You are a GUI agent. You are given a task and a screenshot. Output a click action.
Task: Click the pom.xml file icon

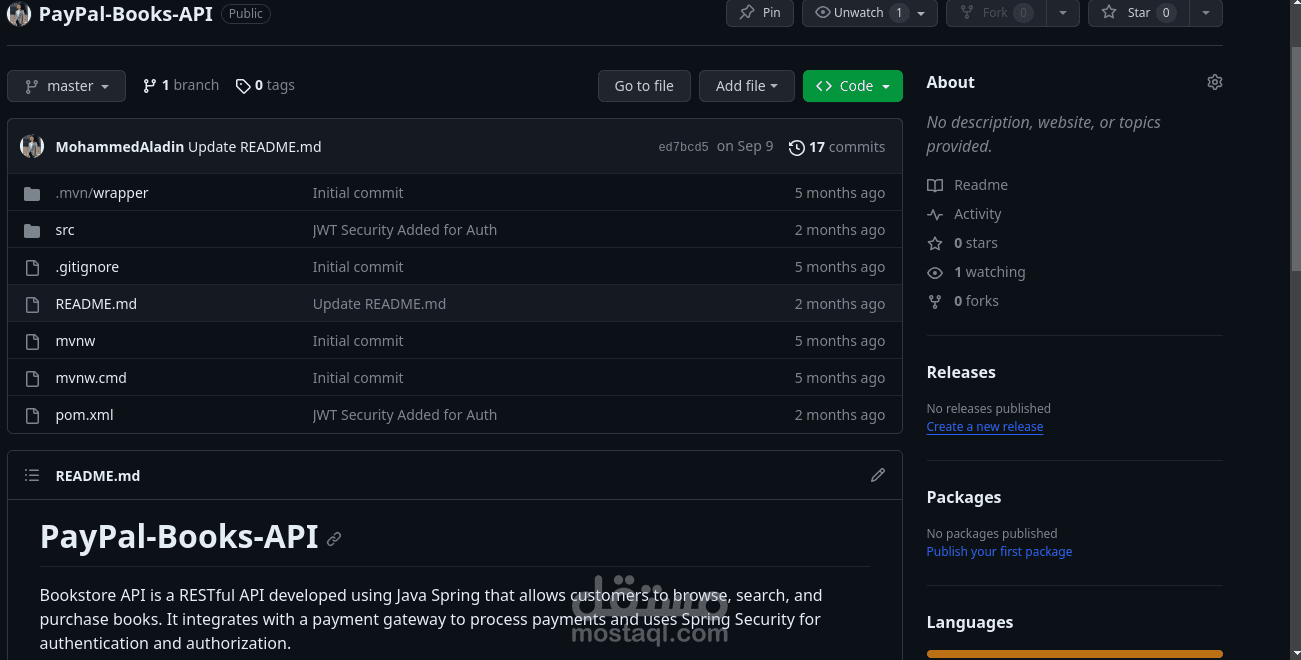click(32, 415)
